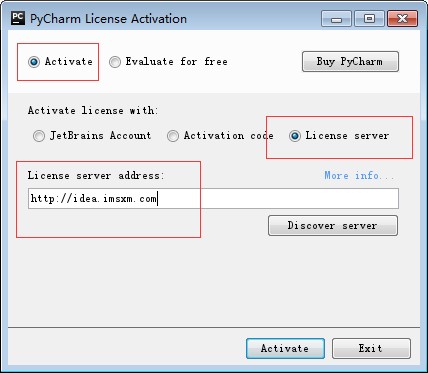Maximize the License Activation window

click(x=369, y=19)
